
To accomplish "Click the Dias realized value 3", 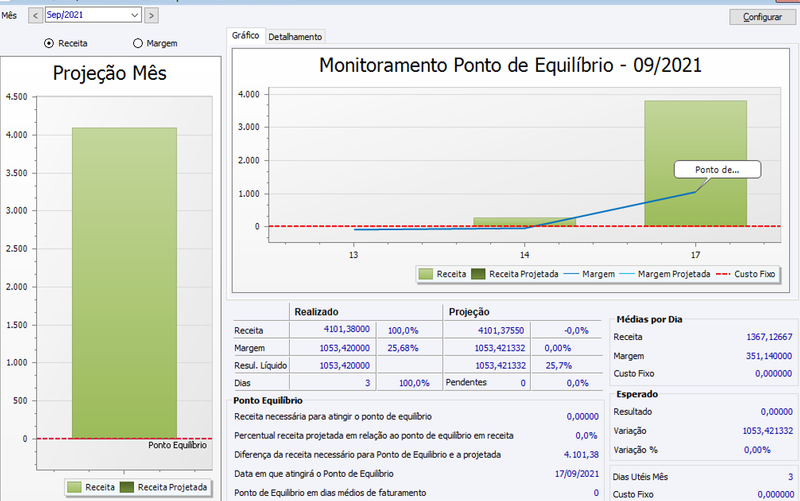I will tap(367, 383).
